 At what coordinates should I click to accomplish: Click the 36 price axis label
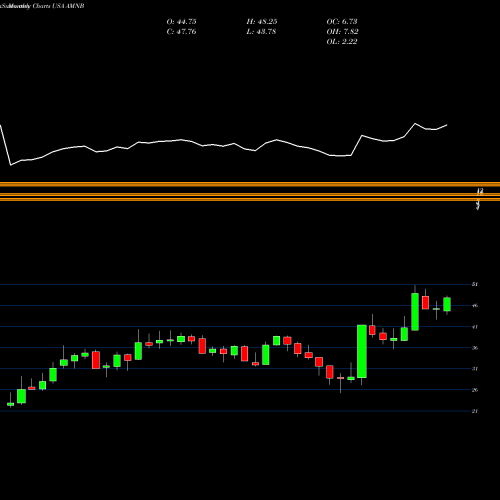475,348
